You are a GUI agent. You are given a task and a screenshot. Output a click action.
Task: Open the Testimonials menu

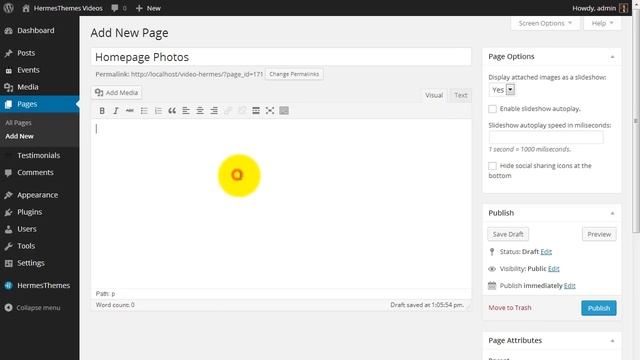point(40,156)
